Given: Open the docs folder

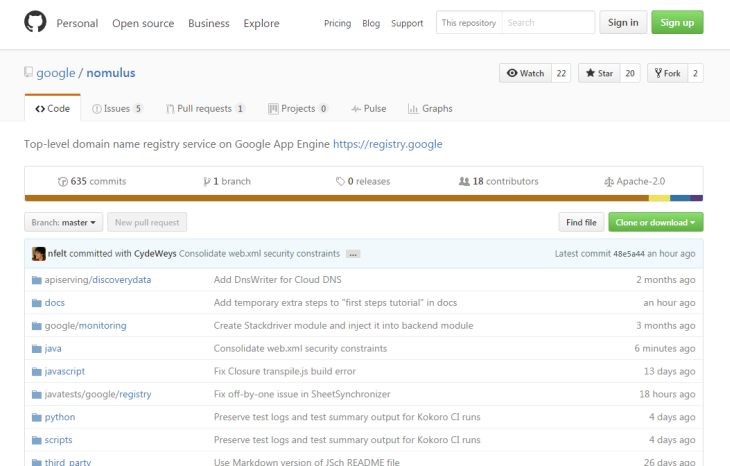Looking at the screenshot, I should point(54,303).
